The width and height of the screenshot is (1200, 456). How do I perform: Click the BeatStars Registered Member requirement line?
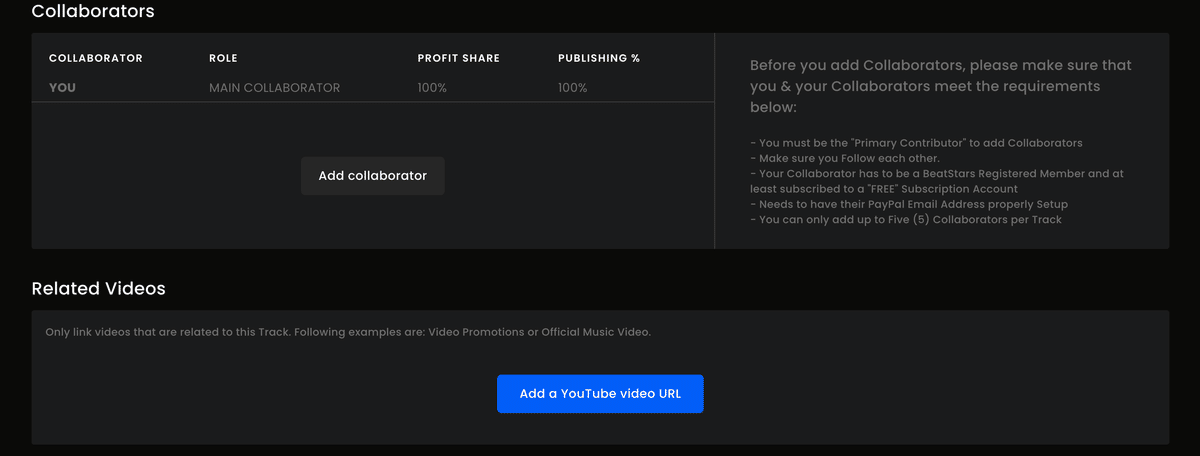[x=937, y=181]
